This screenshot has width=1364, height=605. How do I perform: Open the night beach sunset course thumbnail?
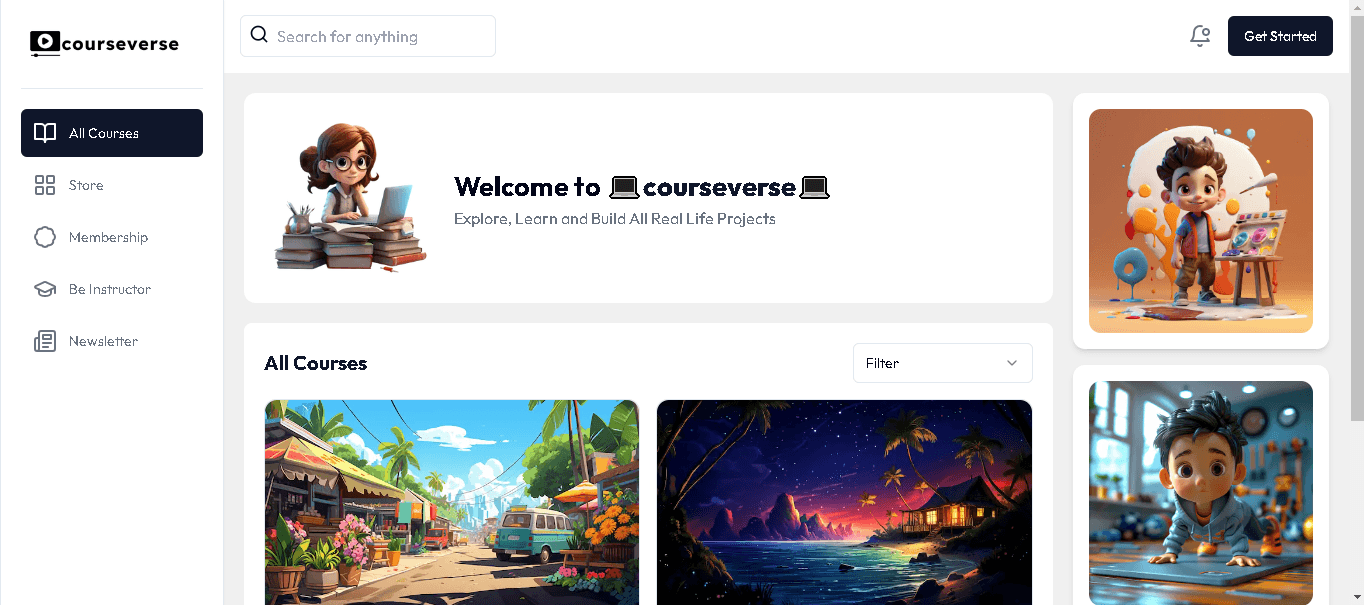[844, 502]
